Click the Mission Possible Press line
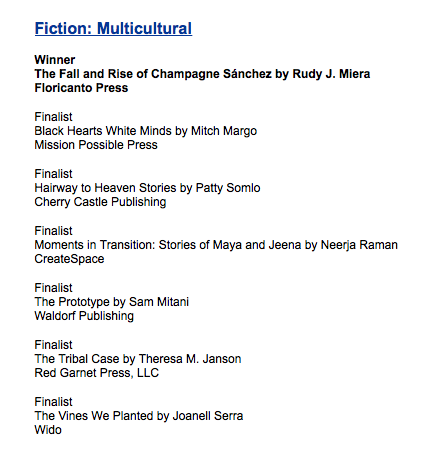 point(96,145)
